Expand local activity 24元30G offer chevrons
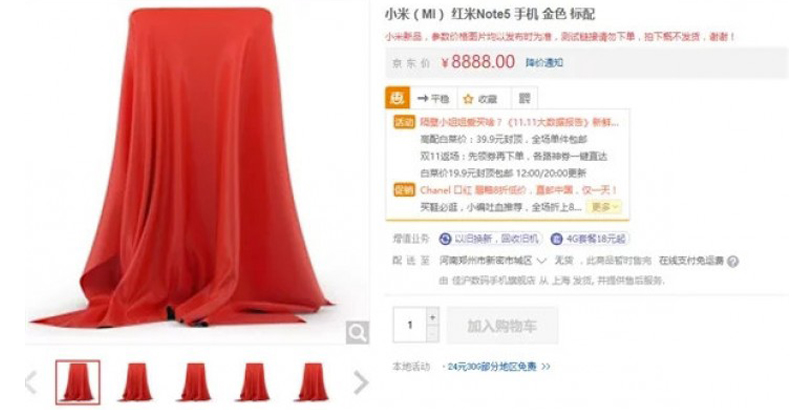Viewport: 800px width, 410px height. 546,367
